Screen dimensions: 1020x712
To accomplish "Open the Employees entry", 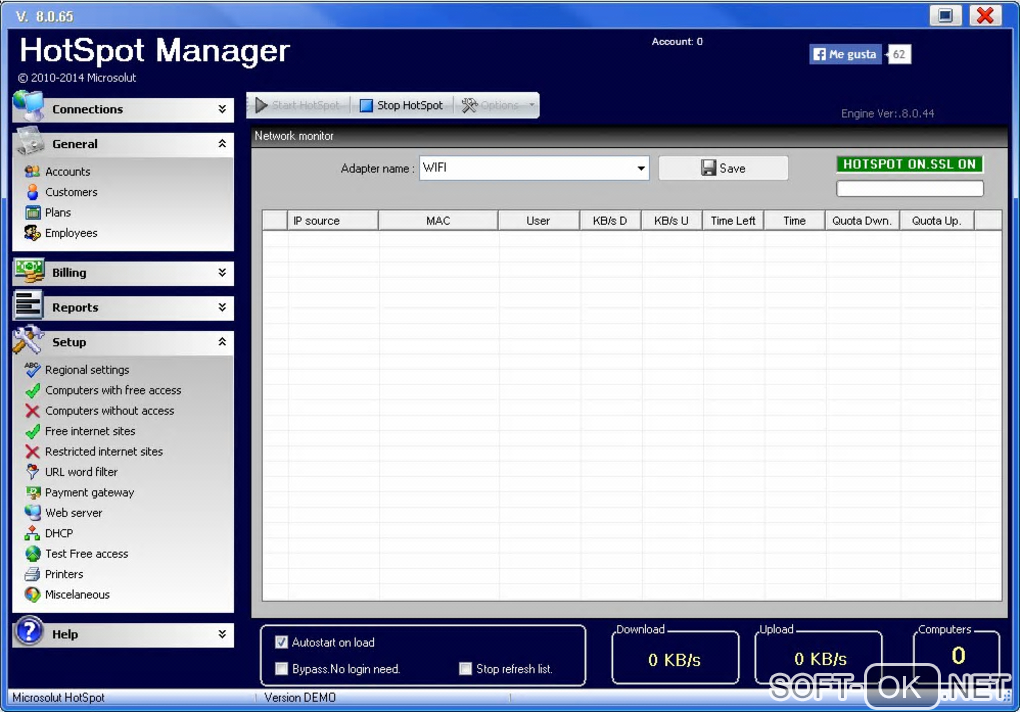I will pyautogui.click(x=71, y=233).
